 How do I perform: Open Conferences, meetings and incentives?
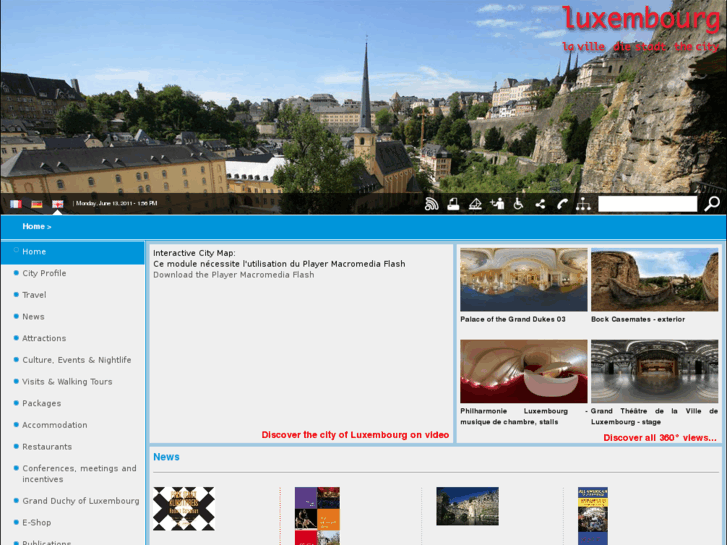point(79,474)
